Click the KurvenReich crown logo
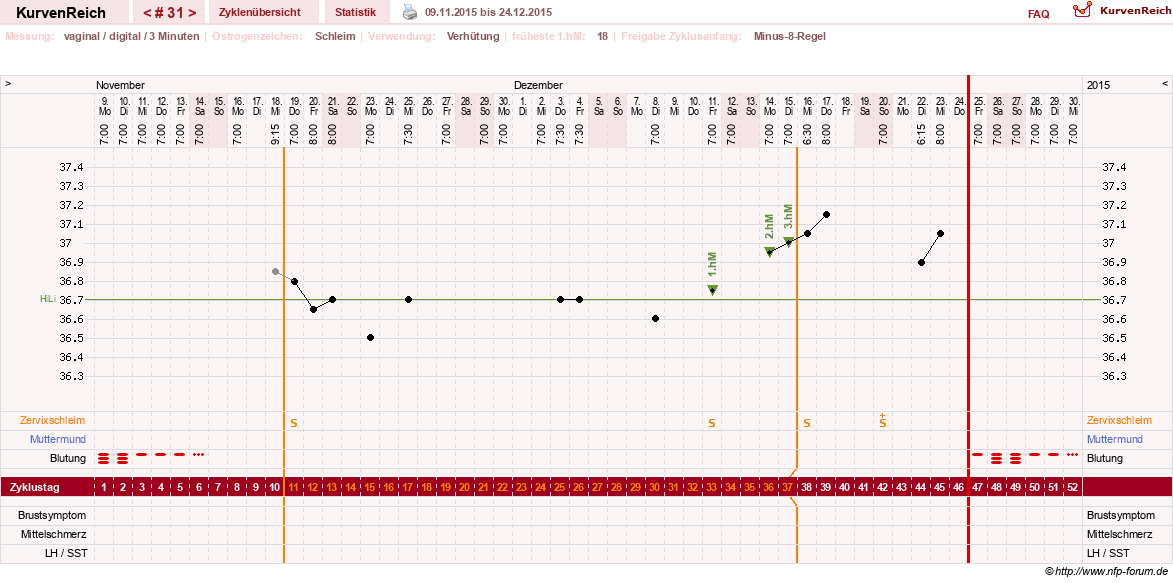This screenshot has width=1173, height=583. (x=1081, y=10)
